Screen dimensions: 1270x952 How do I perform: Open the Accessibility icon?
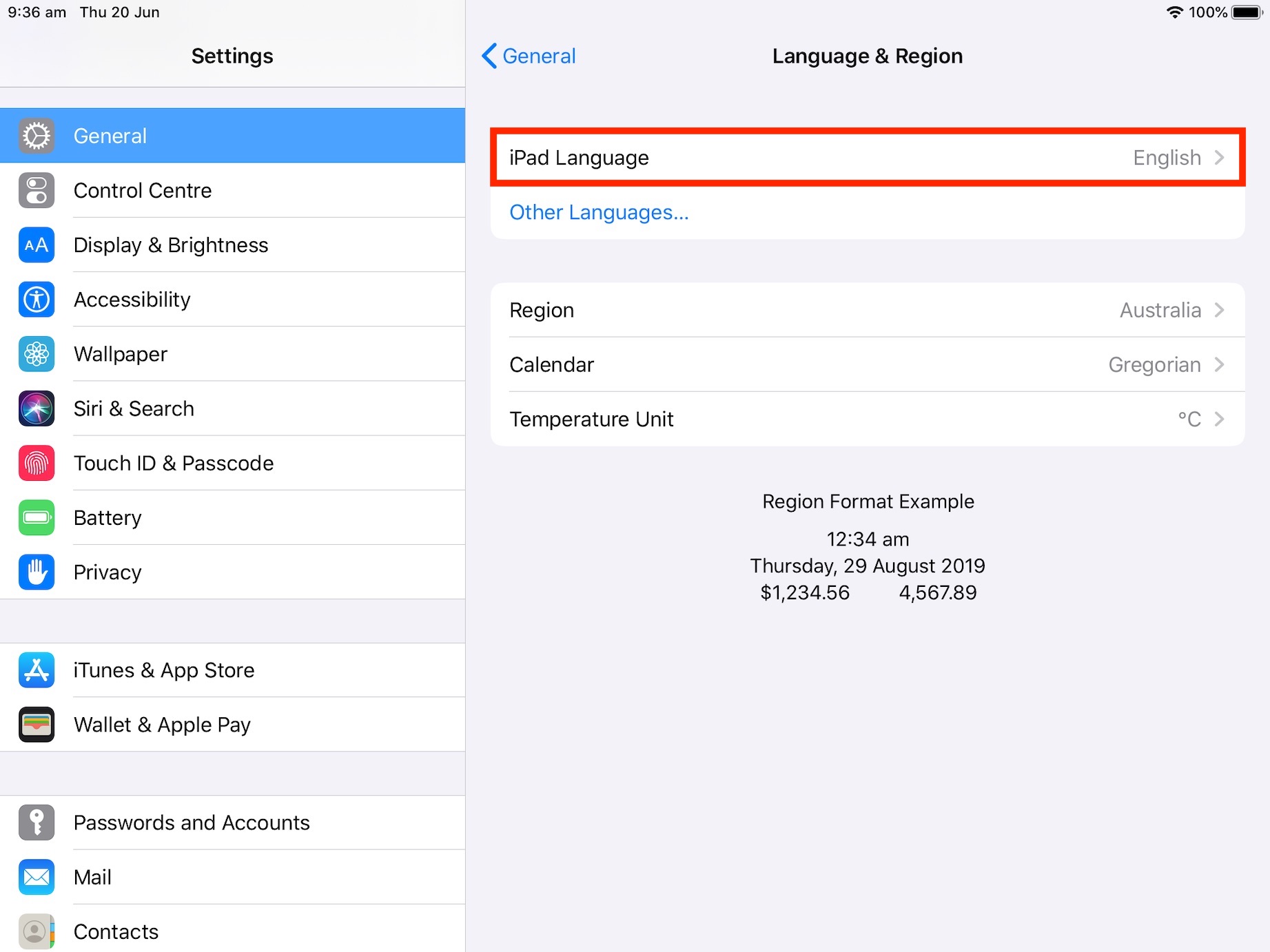click(x=37, y=300)
